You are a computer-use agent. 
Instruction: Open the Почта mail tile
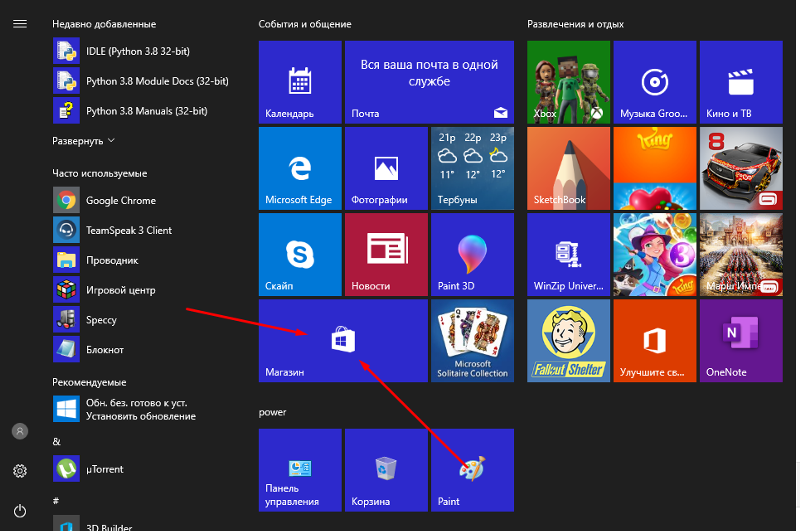click(429, 82)
